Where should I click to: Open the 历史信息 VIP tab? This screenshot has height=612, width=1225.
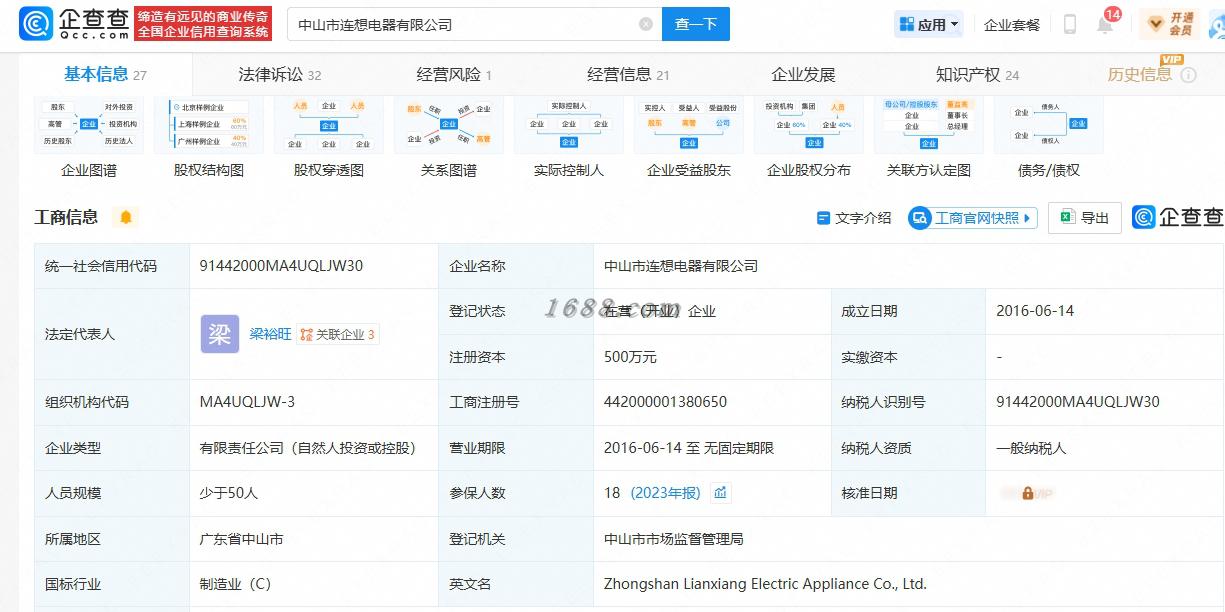(x=1140, y=74)
